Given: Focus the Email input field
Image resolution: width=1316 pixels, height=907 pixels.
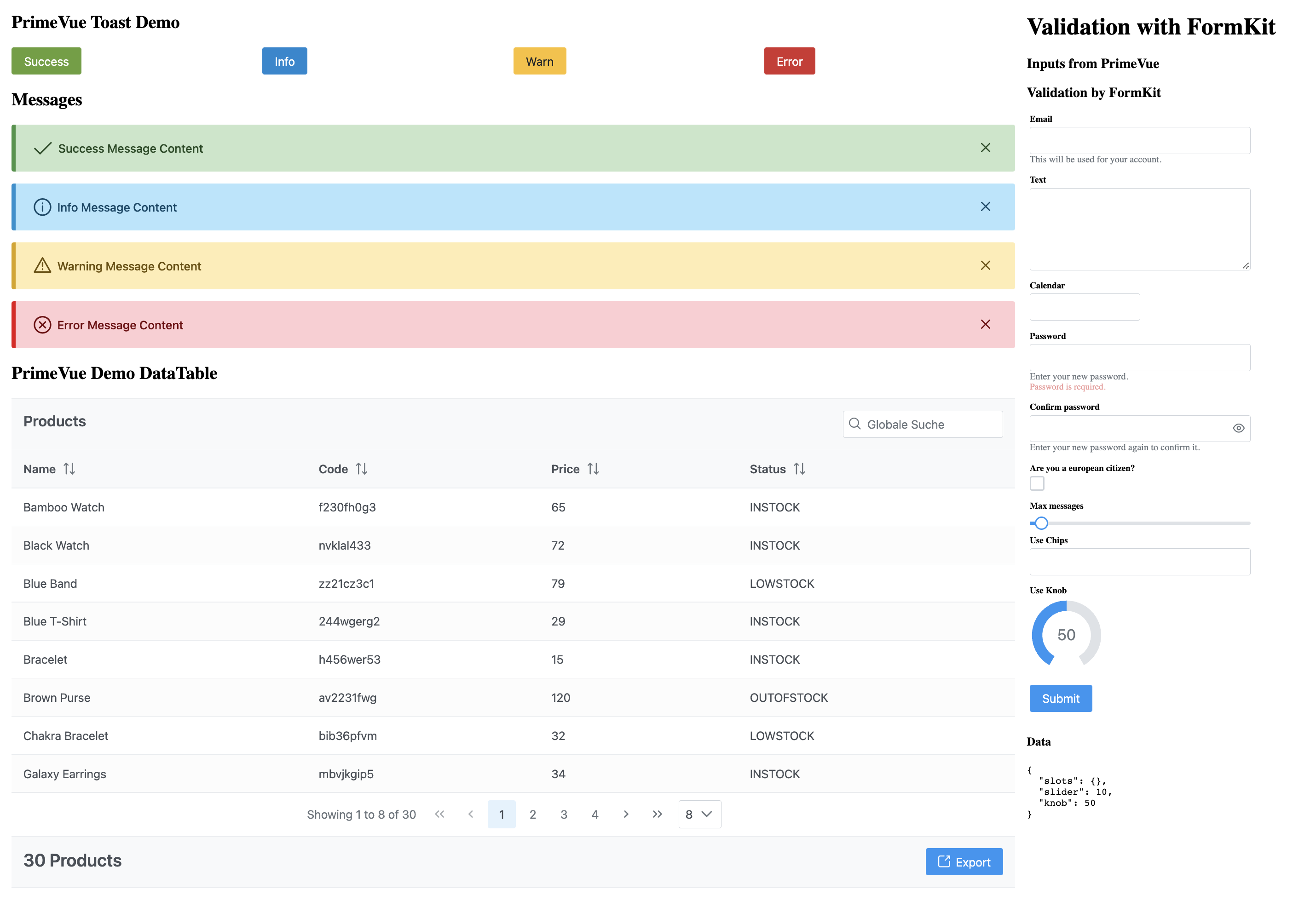Looking at the screenshot, I should coord(1140,140).
